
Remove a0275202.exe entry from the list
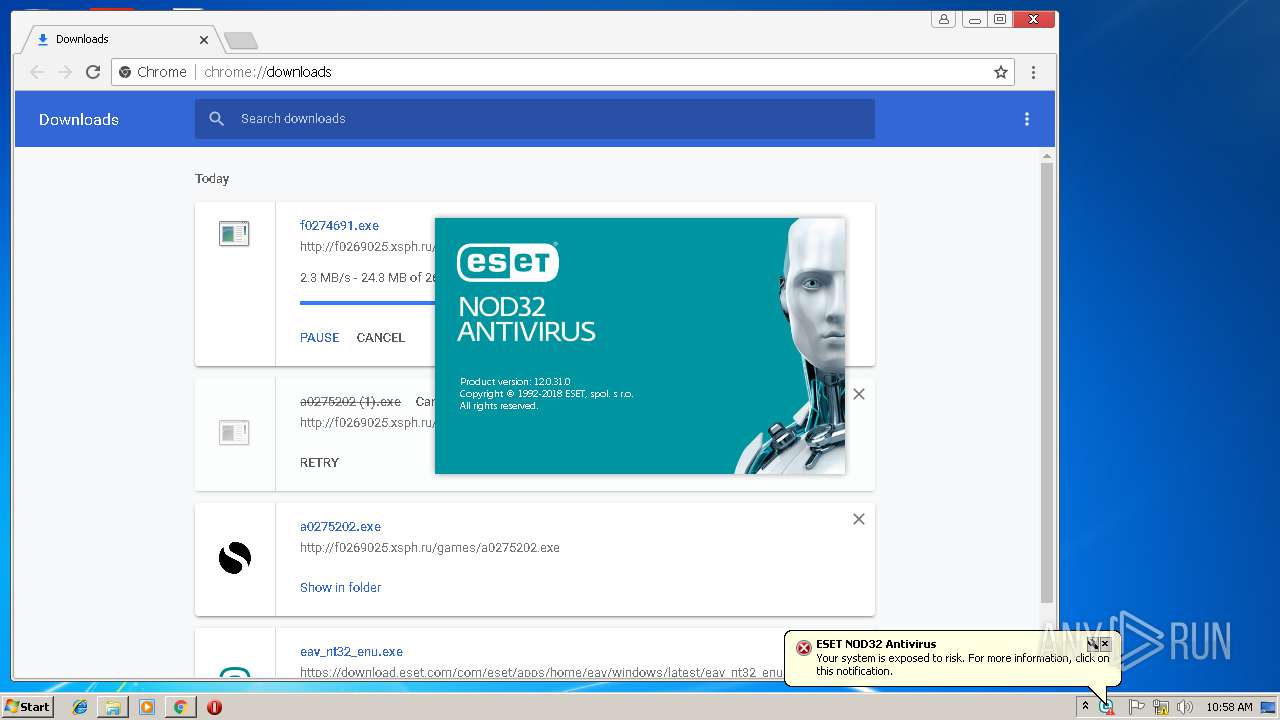(858, 519)
